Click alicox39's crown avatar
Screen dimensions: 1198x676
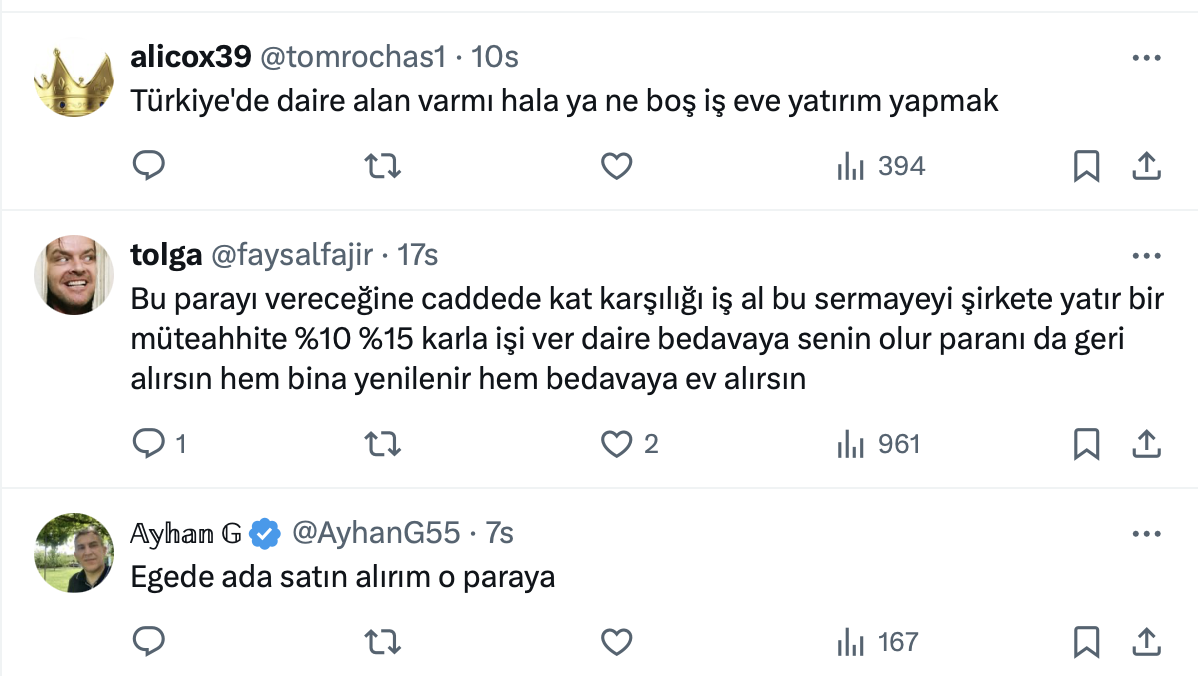point(74,81)
